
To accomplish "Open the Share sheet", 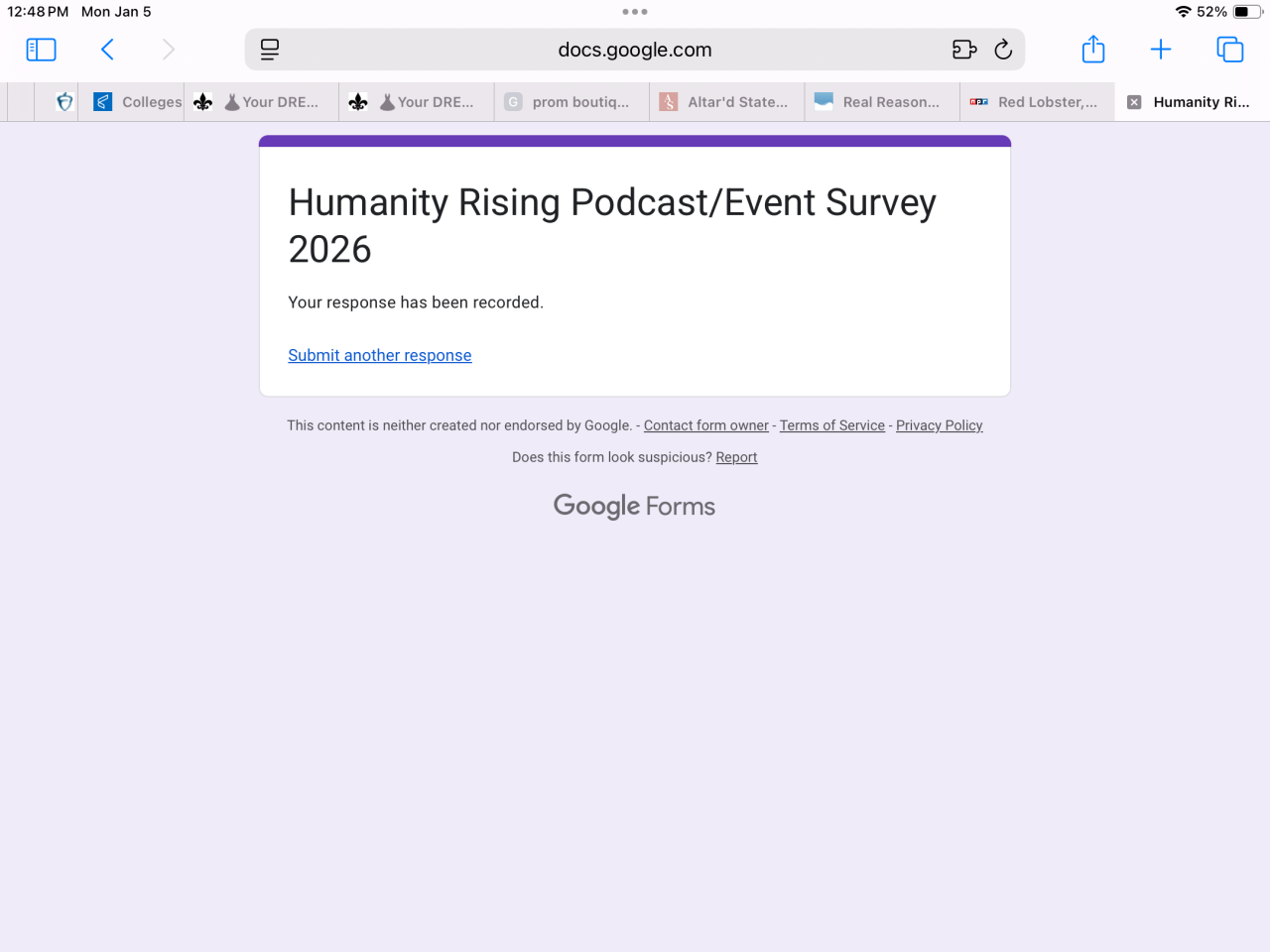I will click(1093, 50).
